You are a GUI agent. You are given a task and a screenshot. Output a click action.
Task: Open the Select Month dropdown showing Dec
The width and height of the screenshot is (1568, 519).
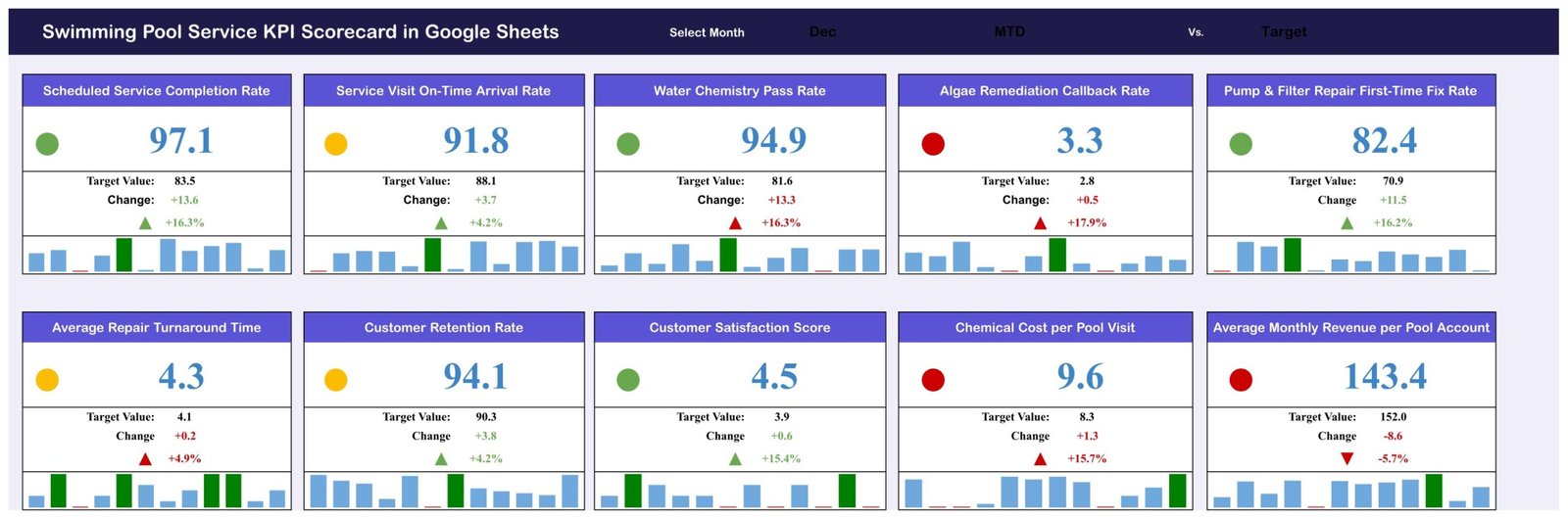823,32
